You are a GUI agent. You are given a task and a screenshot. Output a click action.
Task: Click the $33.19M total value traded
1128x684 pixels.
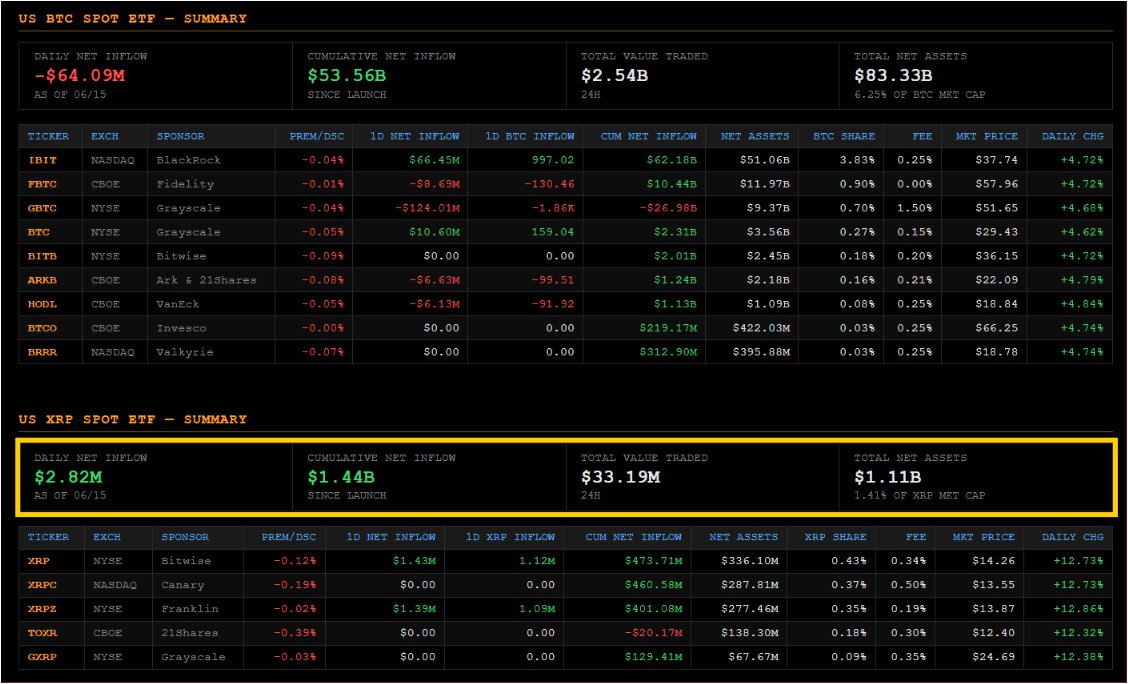click(x=620, y=477)
